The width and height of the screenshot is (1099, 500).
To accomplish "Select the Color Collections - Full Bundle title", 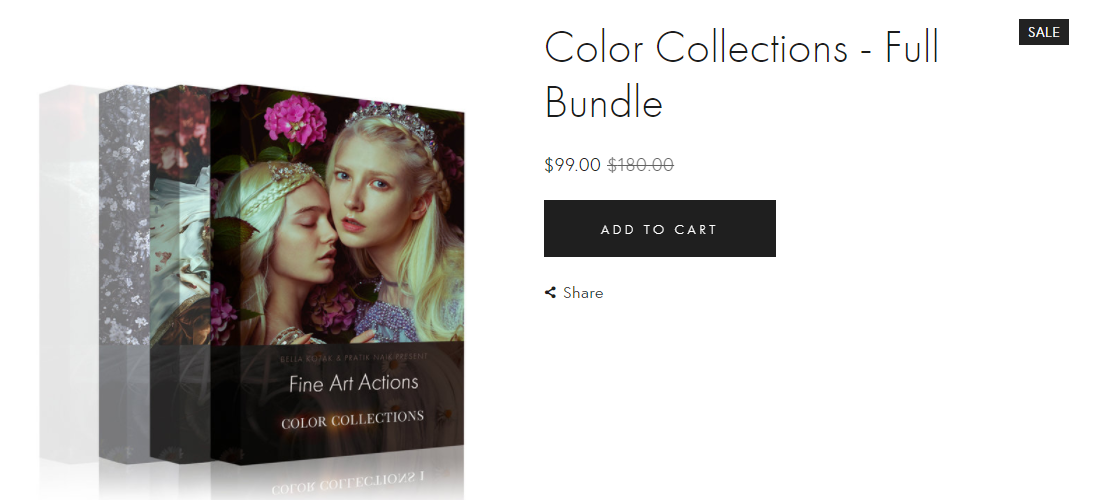I will point(742,74).
